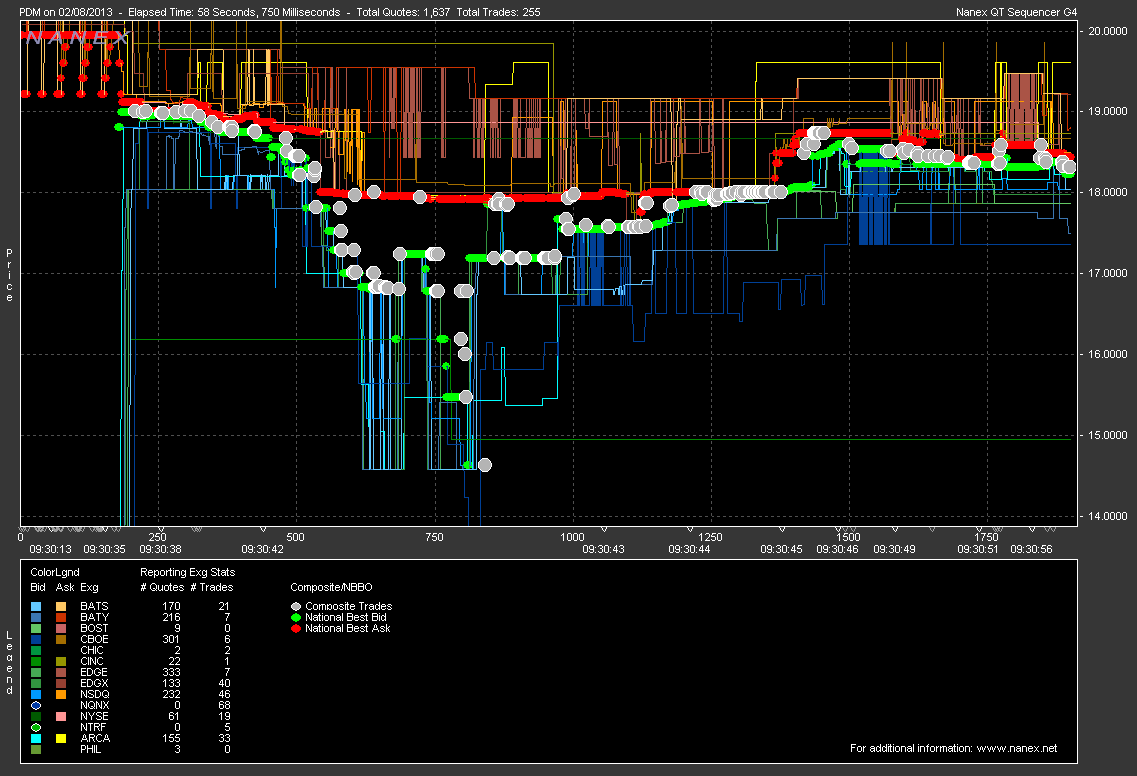
Task: Click the CBOE exchange label
Action: click(94, 639)
